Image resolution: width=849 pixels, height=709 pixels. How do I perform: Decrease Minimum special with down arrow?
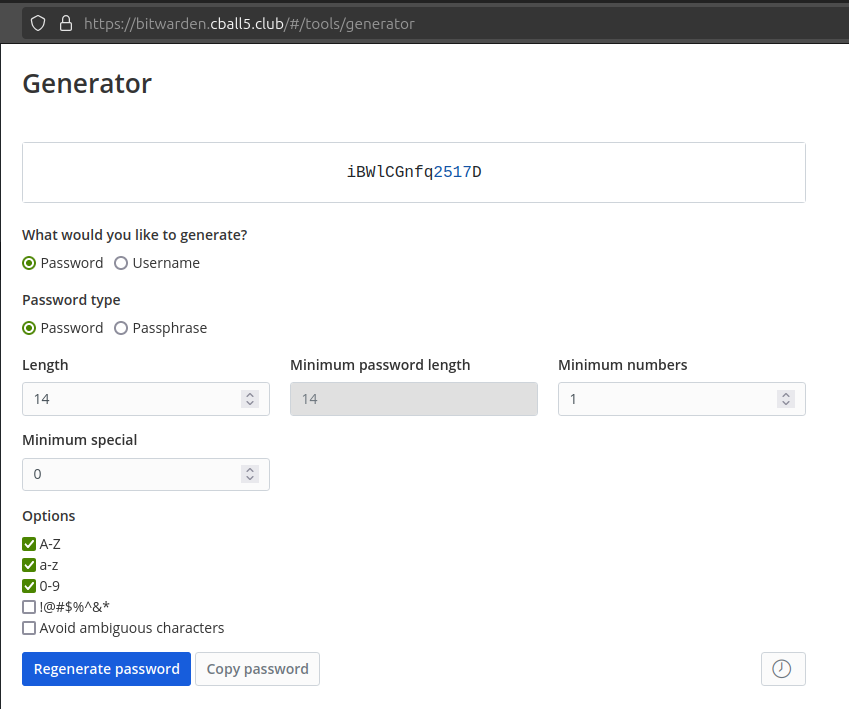coord(250,478)
